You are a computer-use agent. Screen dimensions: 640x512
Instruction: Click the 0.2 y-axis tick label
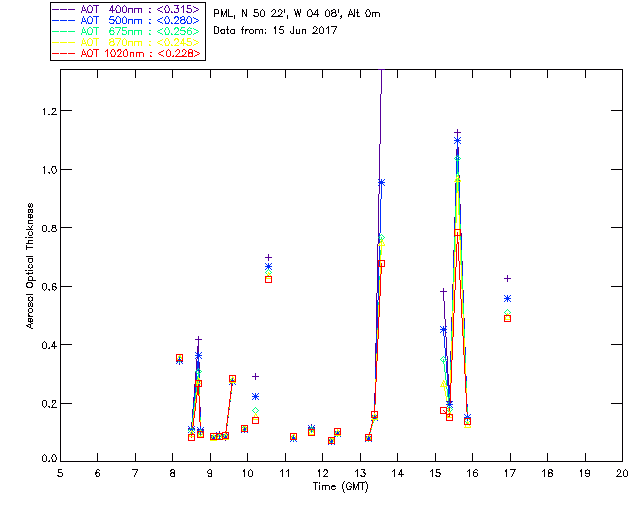[49, 404]
